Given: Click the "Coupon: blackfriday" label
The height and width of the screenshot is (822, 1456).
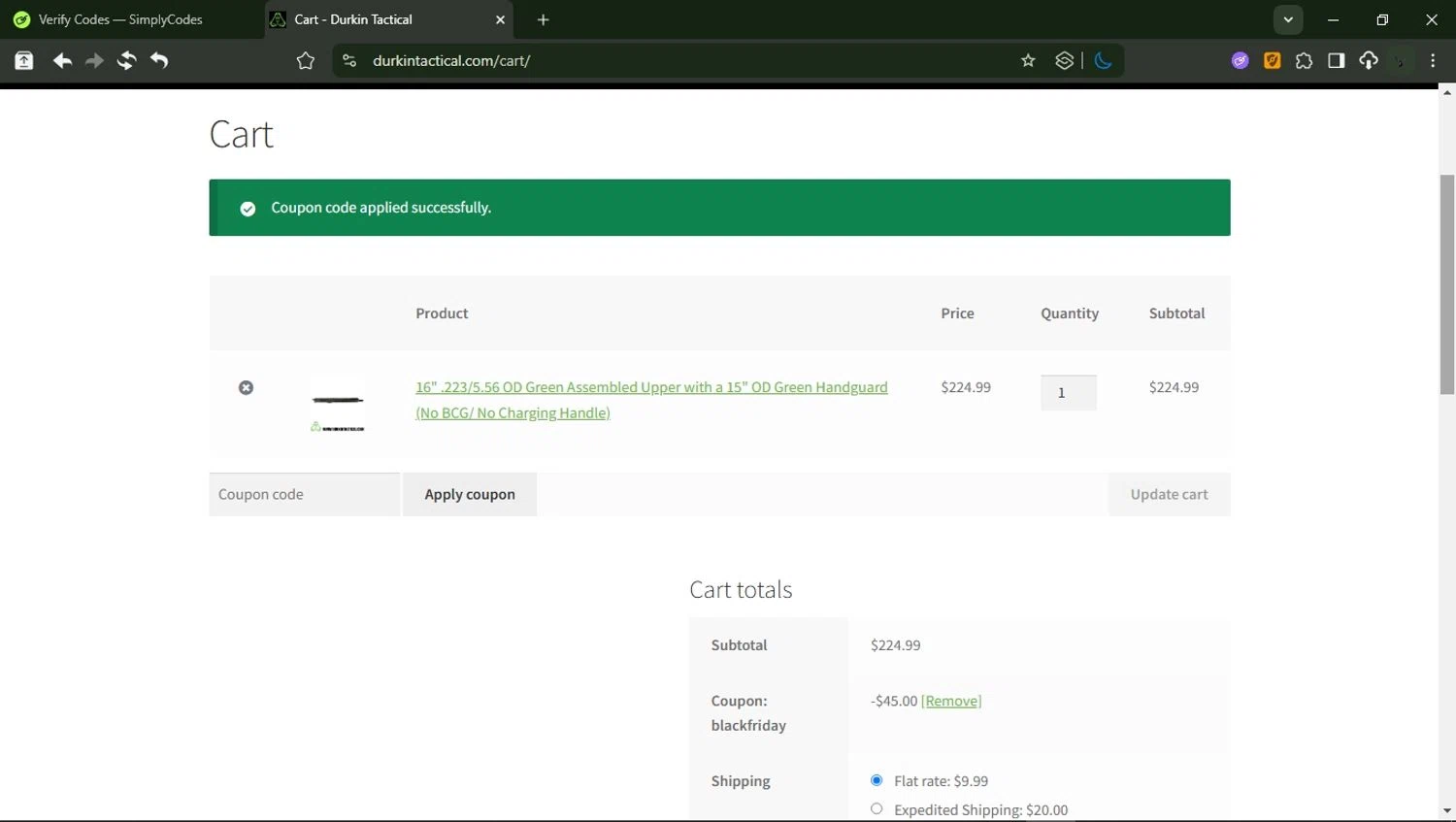Looking at the screenshot, I should click(x=748, y=712).
